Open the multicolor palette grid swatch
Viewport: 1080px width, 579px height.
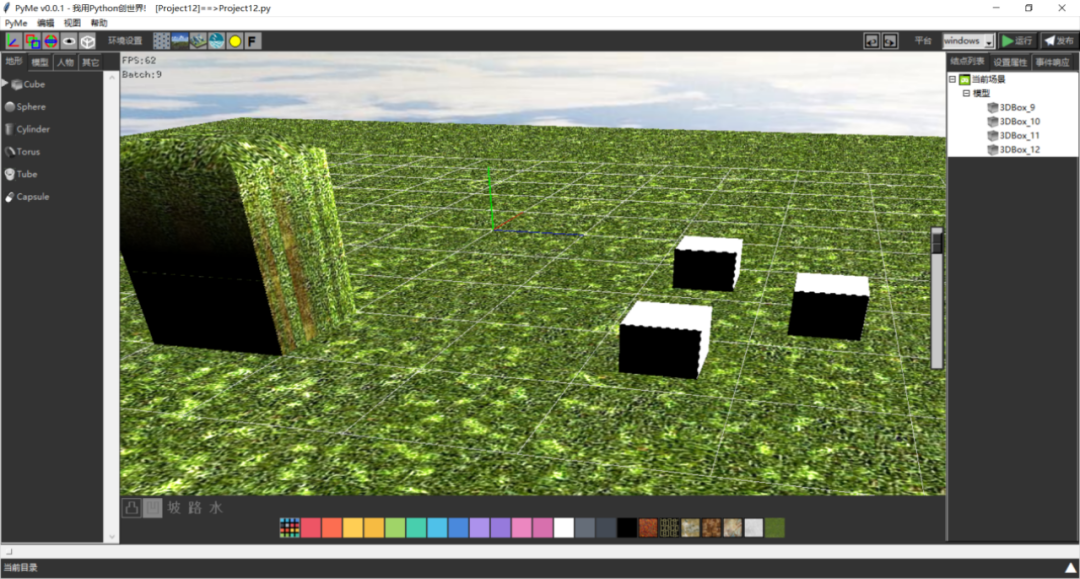pyautogui.click(x=289, y=528)
